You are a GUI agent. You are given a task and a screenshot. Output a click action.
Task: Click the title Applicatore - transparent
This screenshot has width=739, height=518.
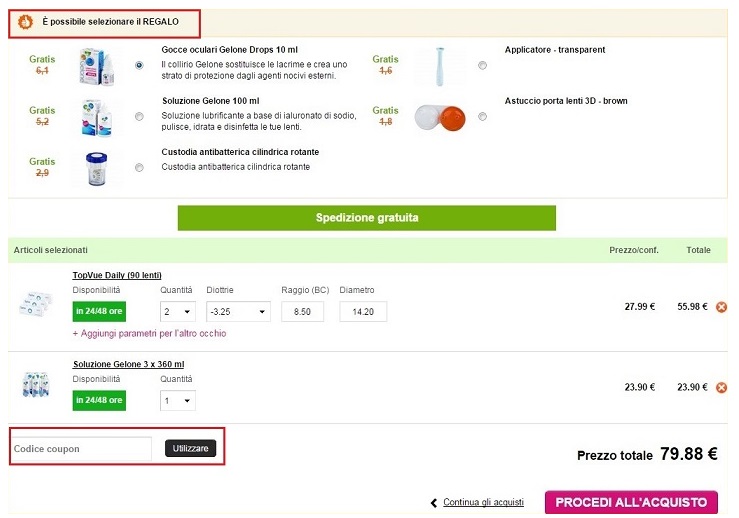tap(555, 50)
